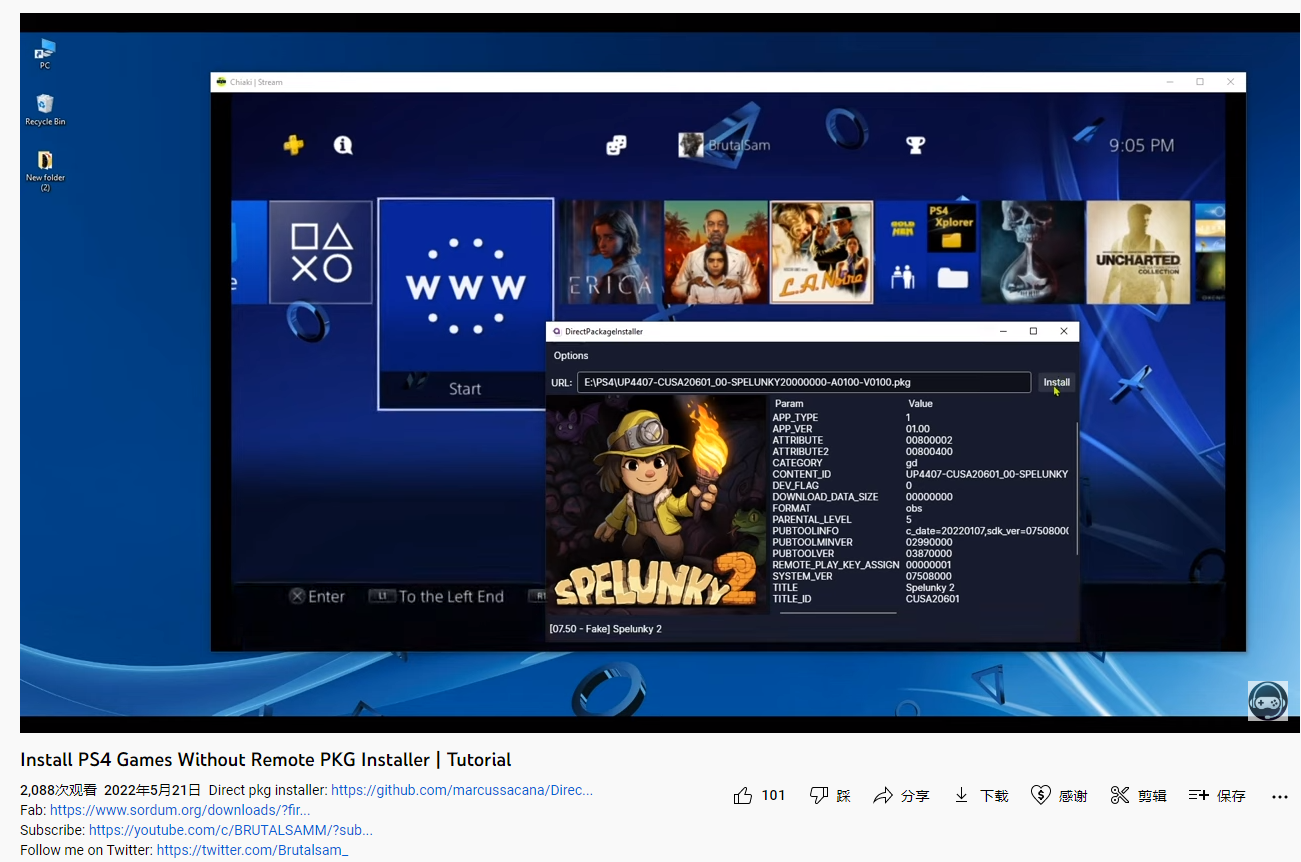This screenshot has height=862, width=1301.
Task: Open the PS4 friends faces icon
Action: [616, 146]
